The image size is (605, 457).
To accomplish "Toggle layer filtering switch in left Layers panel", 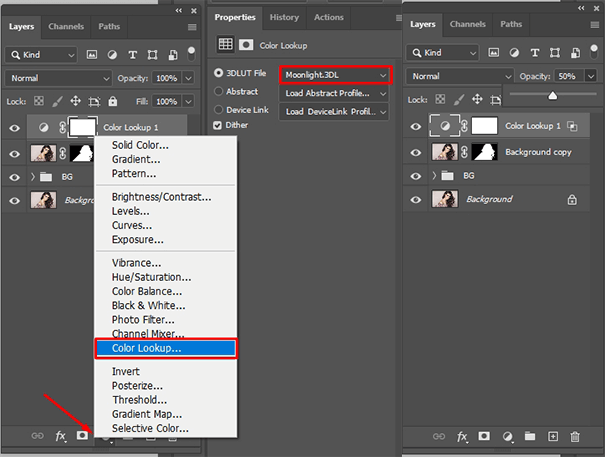I will (x=191, y=54).
